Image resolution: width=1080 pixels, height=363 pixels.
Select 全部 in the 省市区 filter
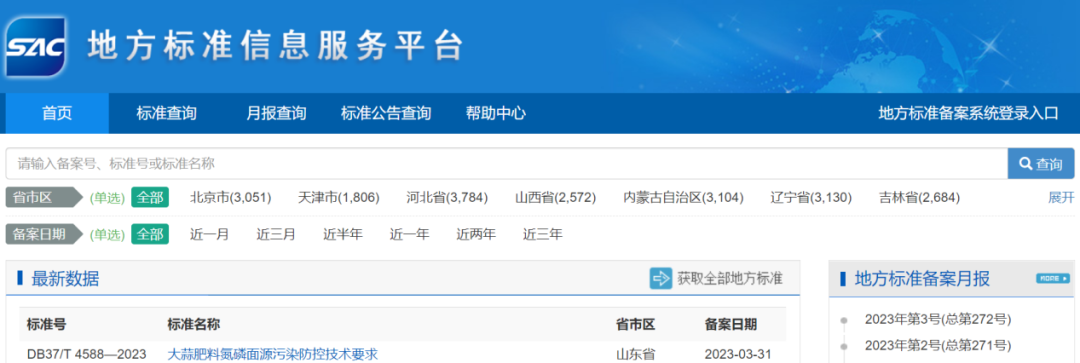150,198
